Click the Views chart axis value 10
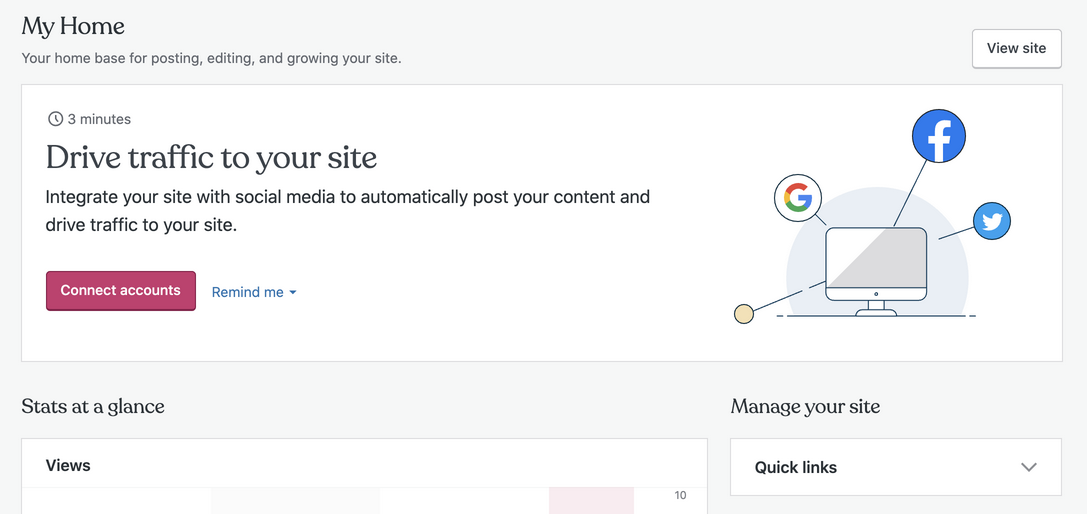This screenshot has height=514, width=1087. pos(680,495)
